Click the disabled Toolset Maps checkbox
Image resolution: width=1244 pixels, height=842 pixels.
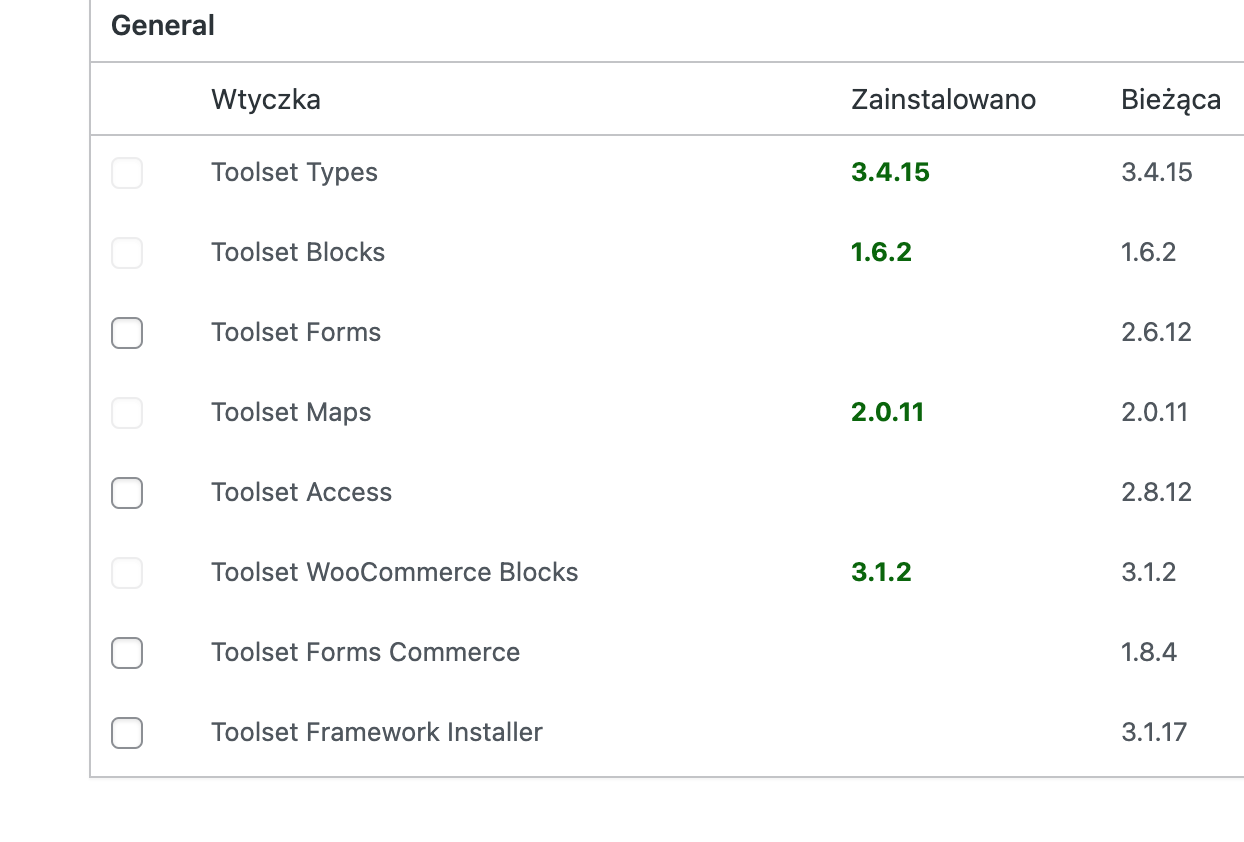pyautogui.click(x=127, y=413)
